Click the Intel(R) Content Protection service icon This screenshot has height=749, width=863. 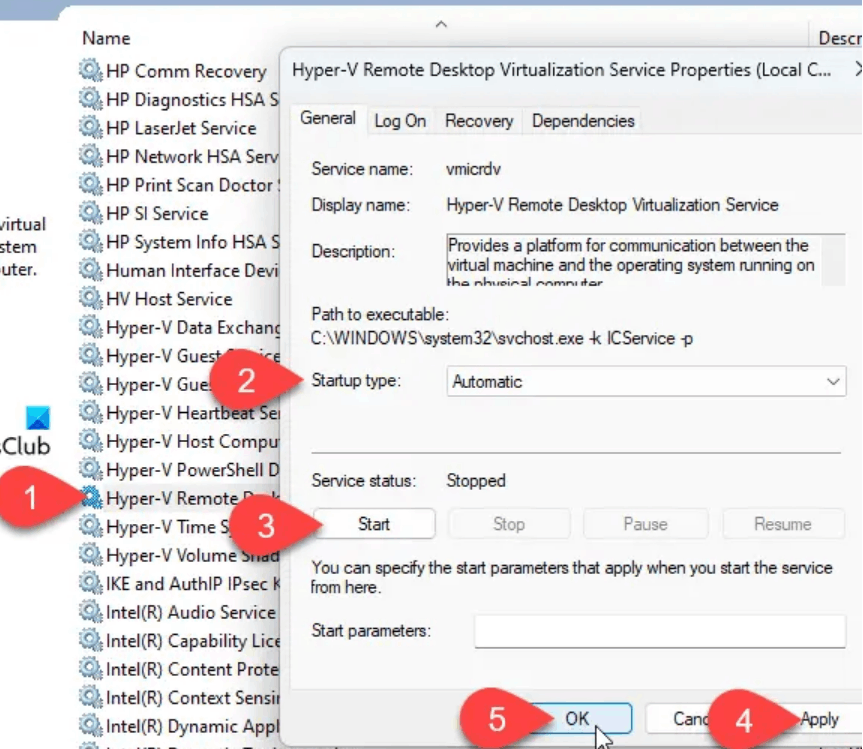90,670
